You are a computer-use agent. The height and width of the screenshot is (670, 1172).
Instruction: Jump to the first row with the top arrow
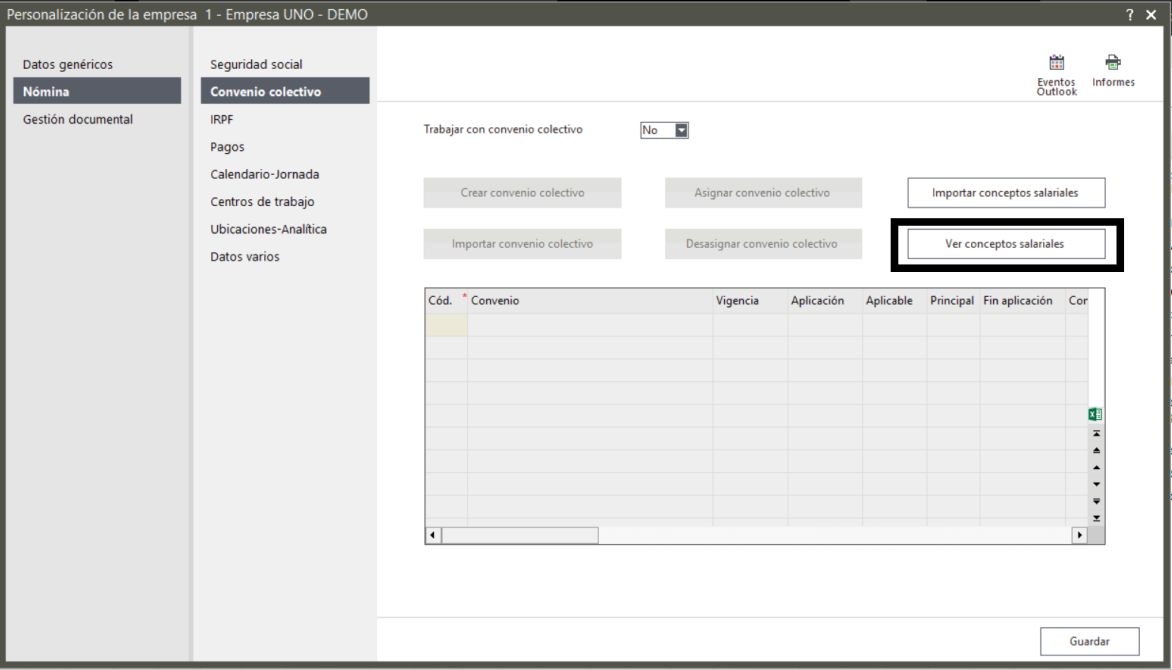click(1097, 434)
